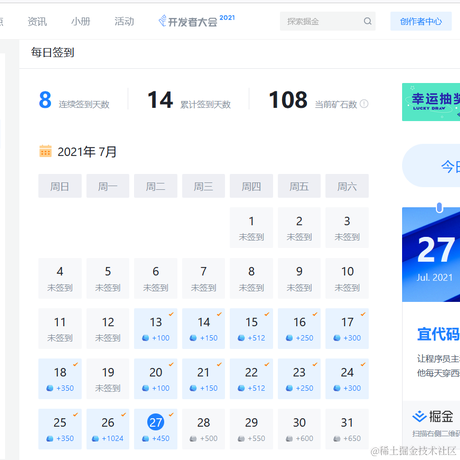Click the +250 reward on day 16
460x460 pixels.
coord(304,338)
